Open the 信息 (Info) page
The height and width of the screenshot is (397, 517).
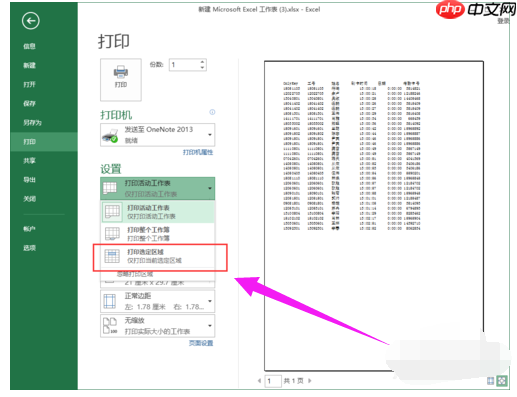click(x=29, y=46)
